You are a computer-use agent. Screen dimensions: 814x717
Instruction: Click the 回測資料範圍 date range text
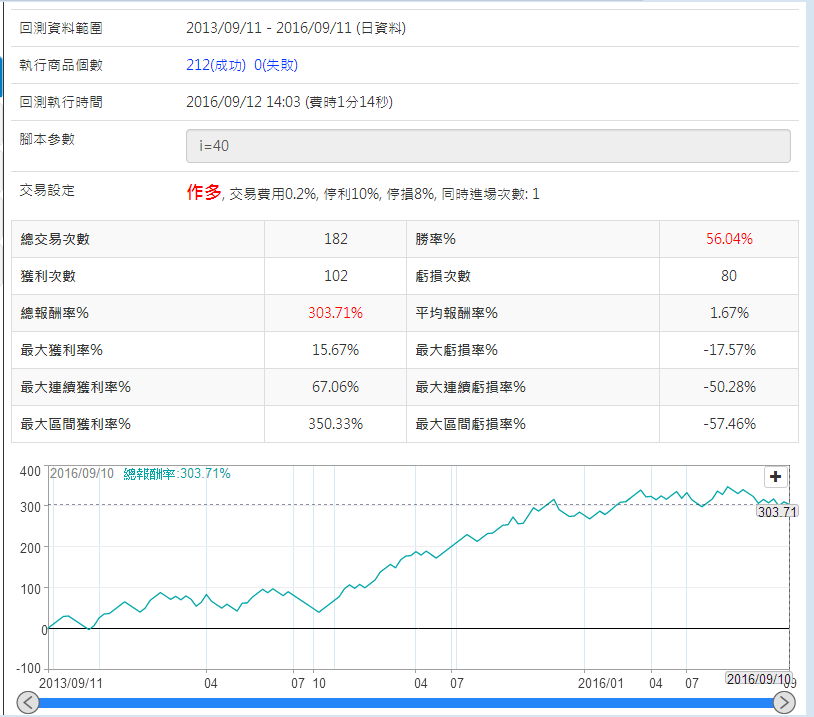coord(296,28)
